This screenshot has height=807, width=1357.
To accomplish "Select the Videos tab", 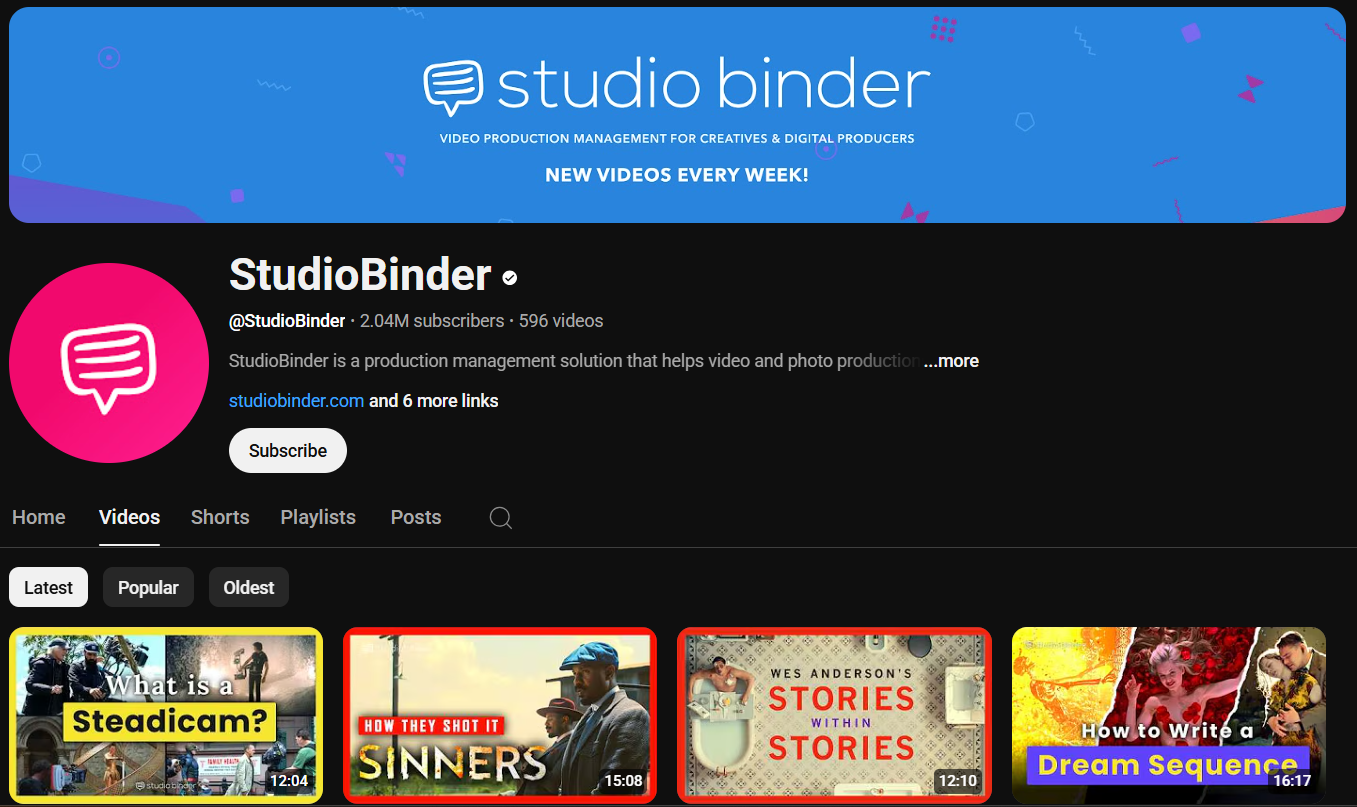I will pyautogui.click(x=130, y=517).
